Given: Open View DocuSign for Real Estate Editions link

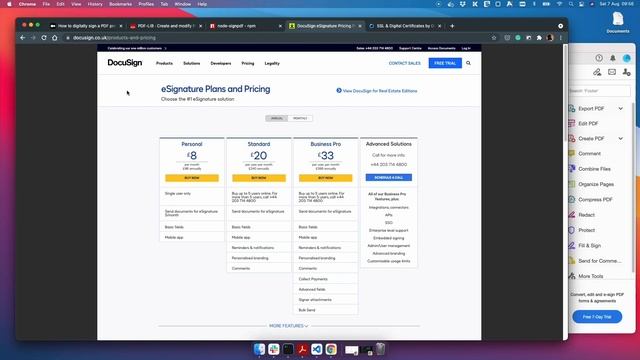Looking at the screenshot, I should [377, 91].
